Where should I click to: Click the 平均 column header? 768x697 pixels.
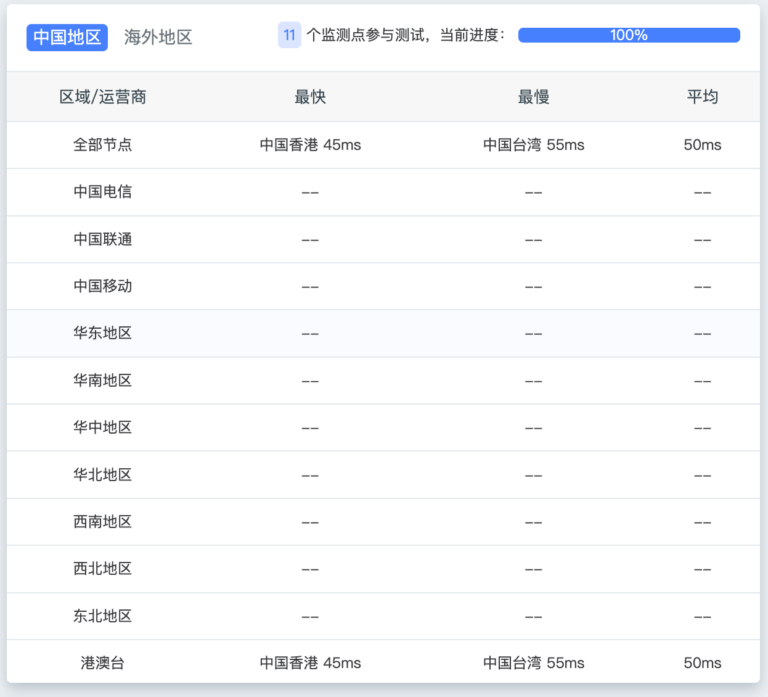point(702,97)
